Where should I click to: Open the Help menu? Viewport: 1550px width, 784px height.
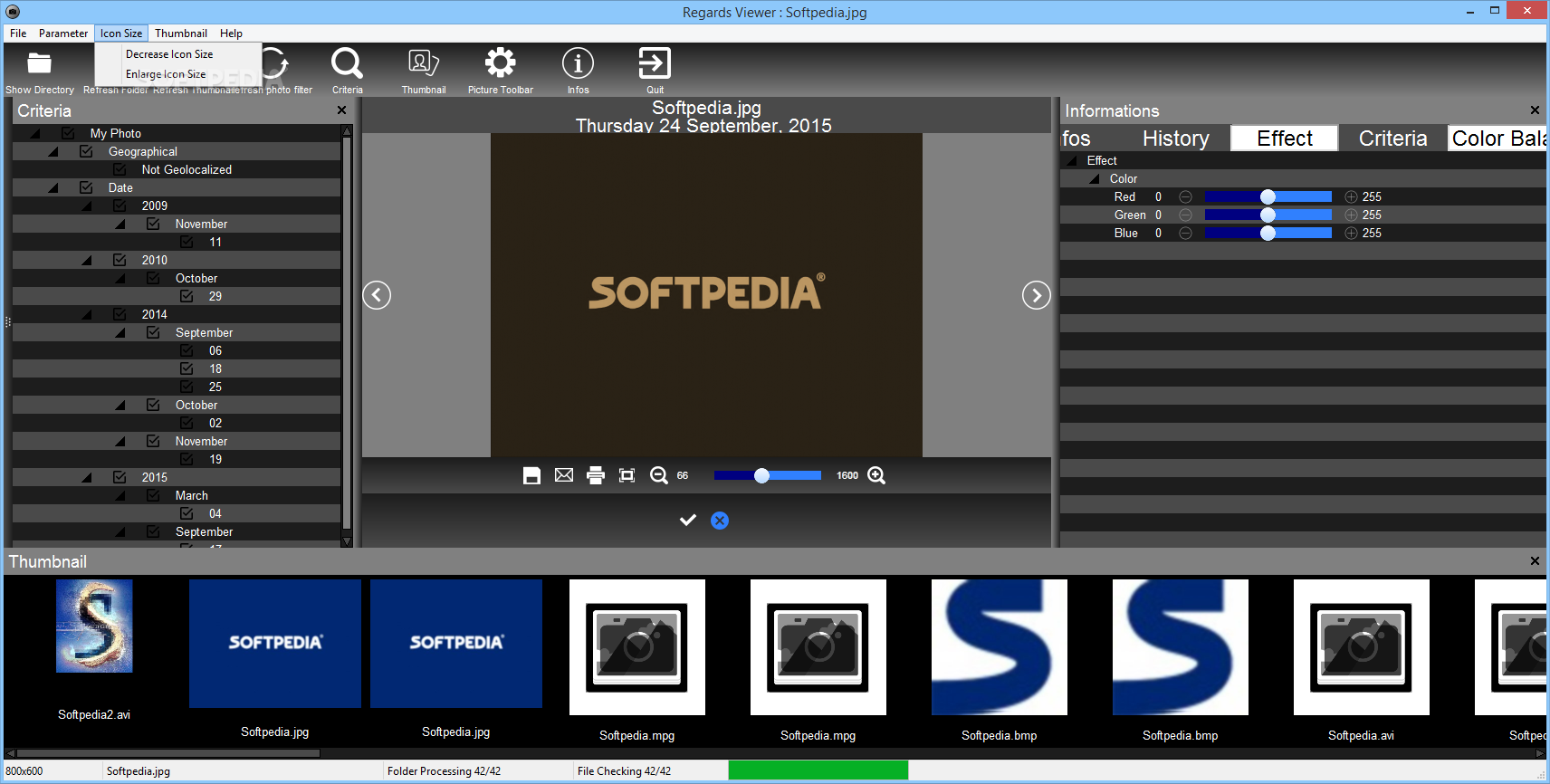tap(231, 33)
